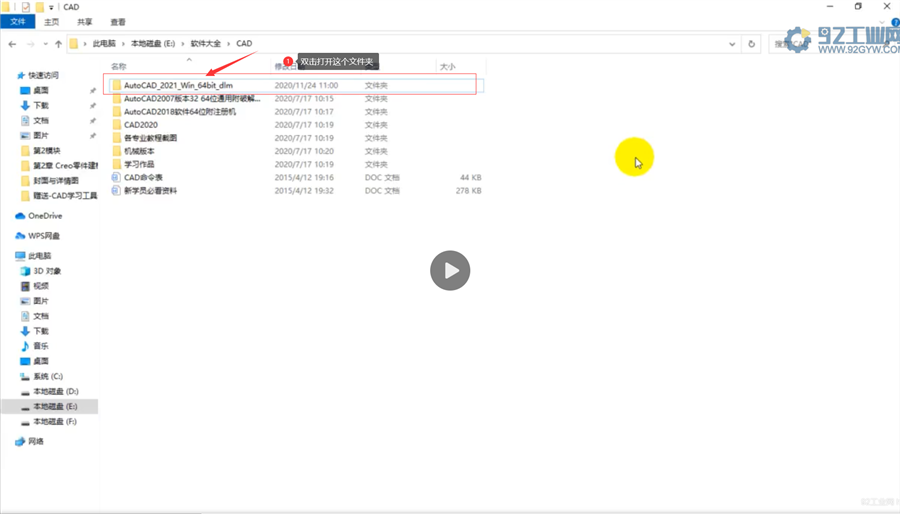900x514 pixels.
Task: Click the CAD2020 folder icon
Action: (x=117, y=124)
